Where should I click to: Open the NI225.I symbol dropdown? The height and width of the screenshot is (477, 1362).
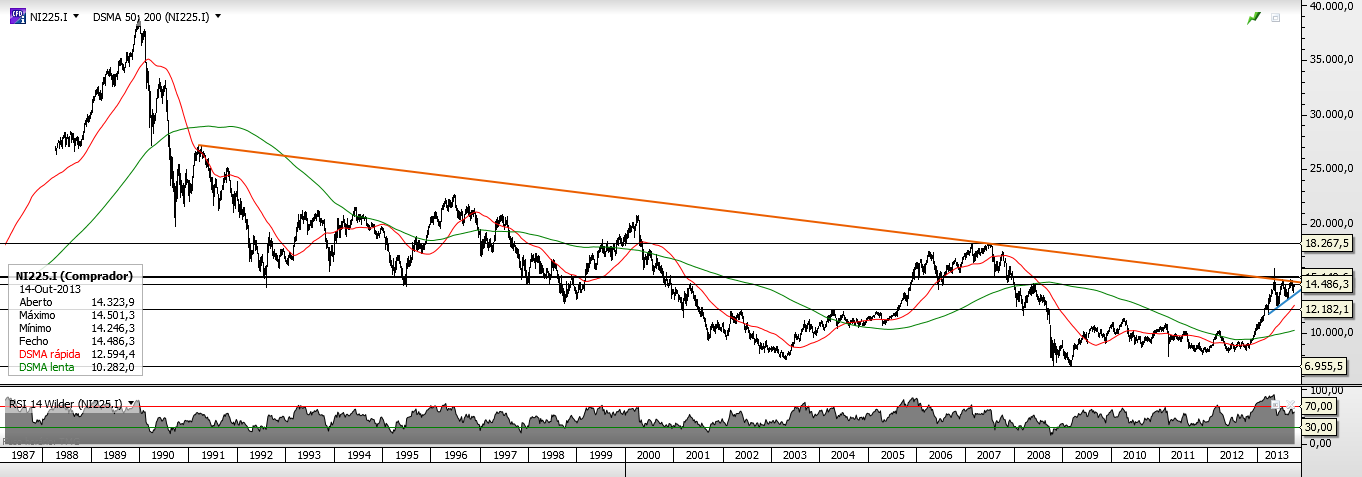click(x=78, y=17)
